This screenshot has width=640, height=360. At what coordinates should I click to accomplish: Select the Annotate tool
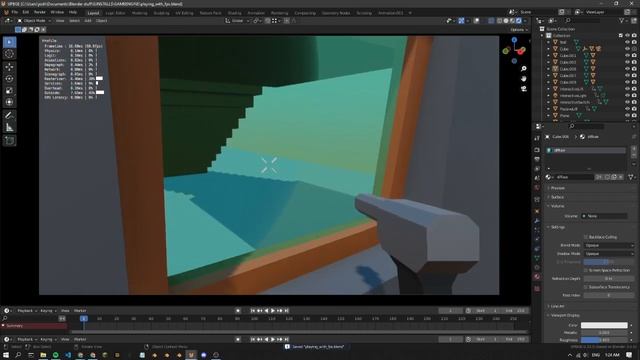[x=10, y=116]
